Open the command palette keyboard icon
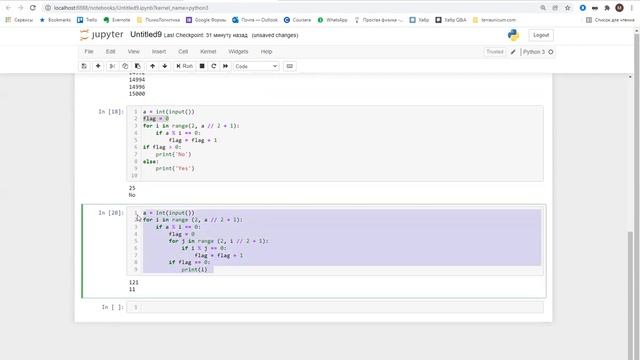640x360 pixels. click(289, 66)
